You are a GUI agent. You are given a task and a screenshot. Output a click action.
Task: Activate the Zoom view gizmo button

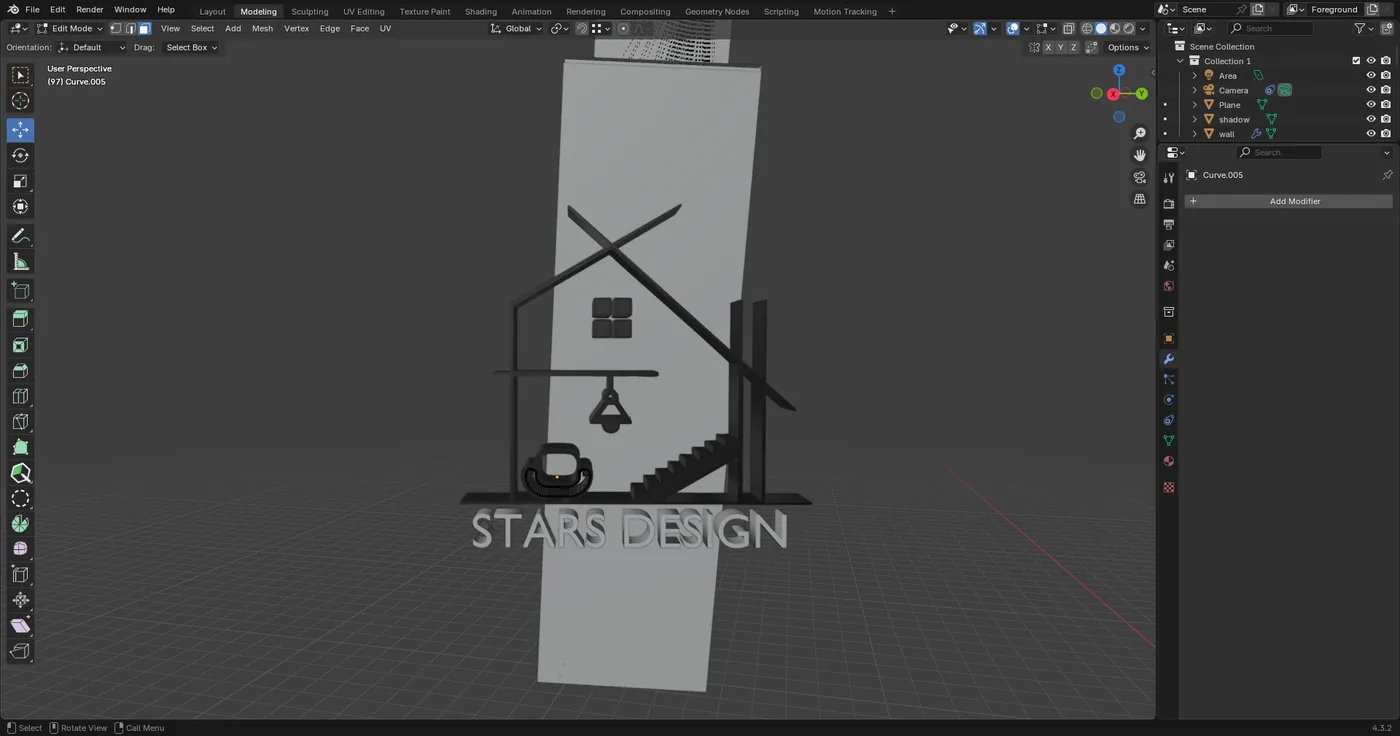(x=1139, y=133)
